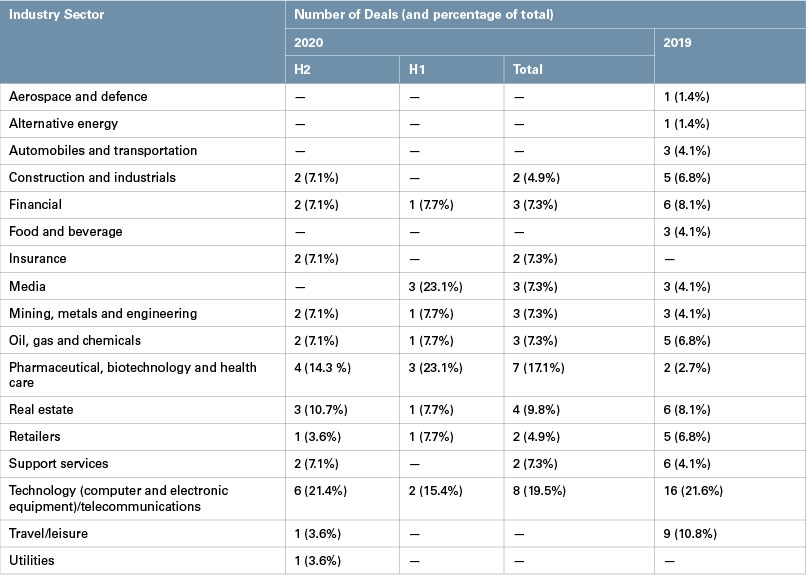Select the Mining, metals and engineering label
Viewport: 806px width, 576px height.
pyautogui.click(x=98, y=313)
